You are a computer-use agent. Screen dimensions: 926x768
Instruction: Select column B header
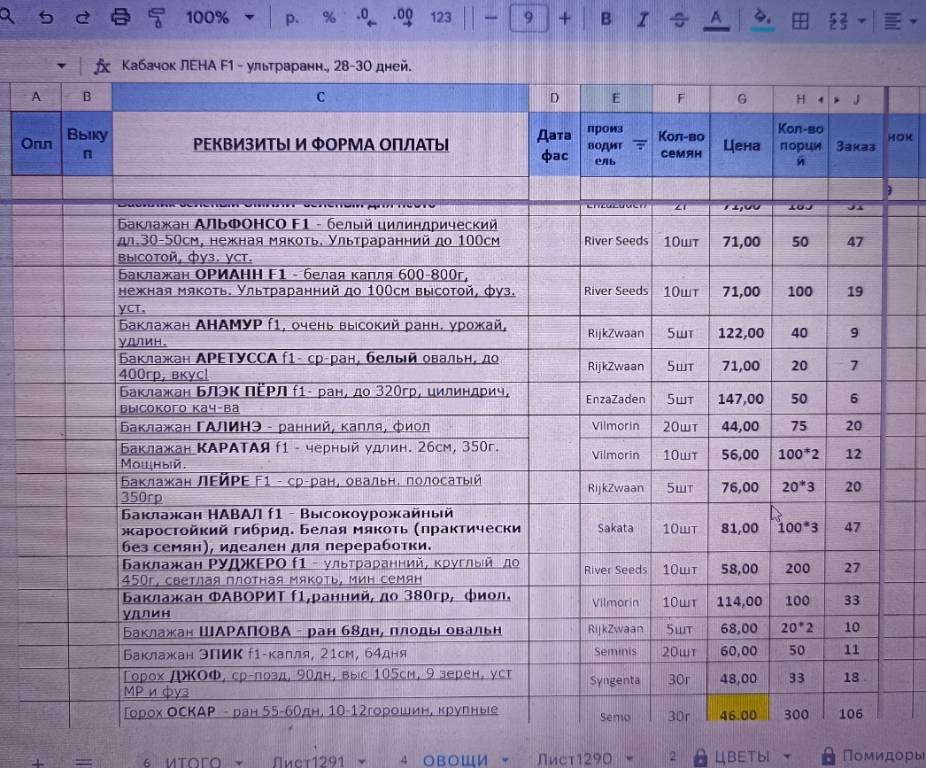click(x=87, y=96)
